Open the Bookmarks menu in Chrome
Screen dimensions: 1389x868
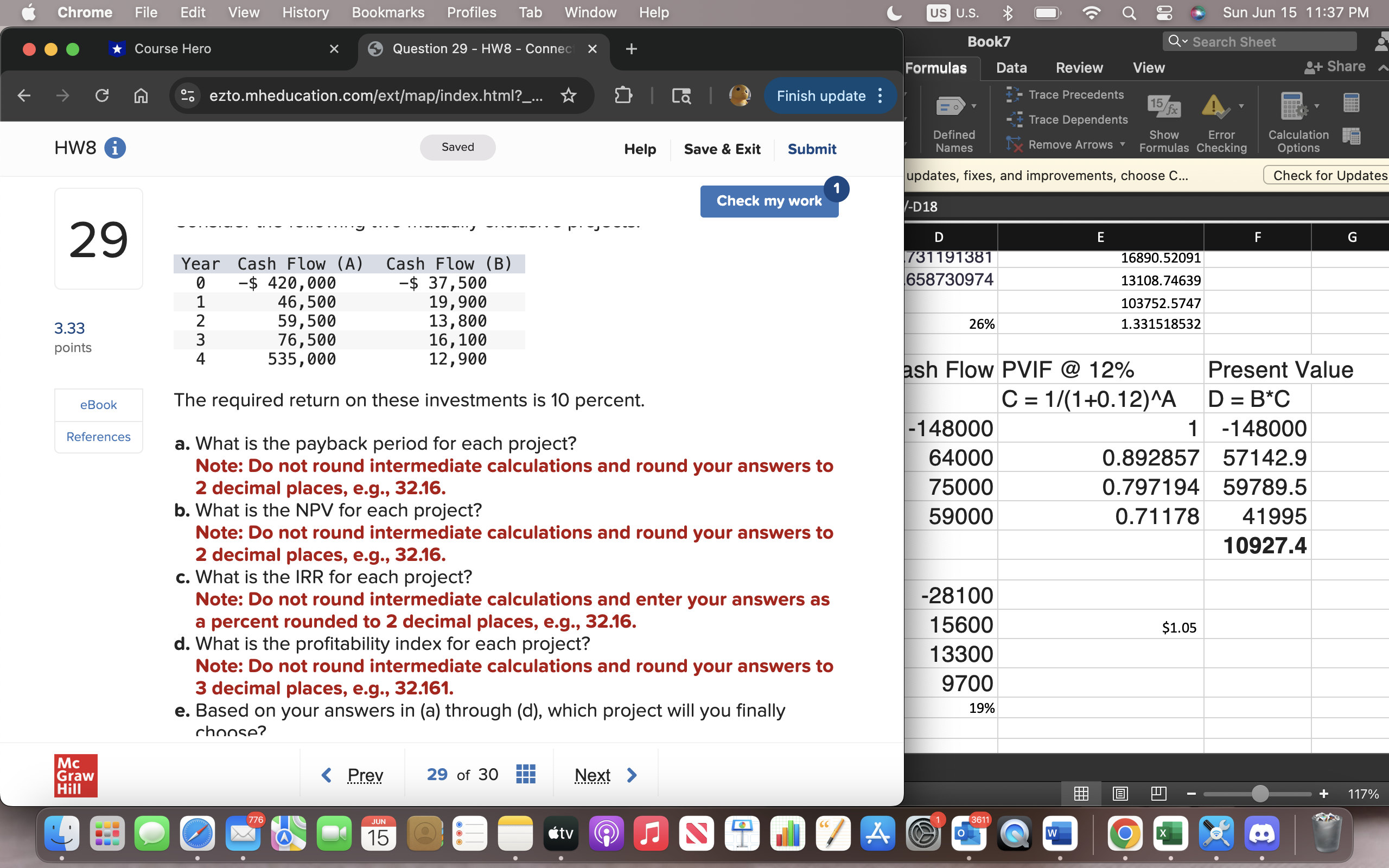[387, 12]
